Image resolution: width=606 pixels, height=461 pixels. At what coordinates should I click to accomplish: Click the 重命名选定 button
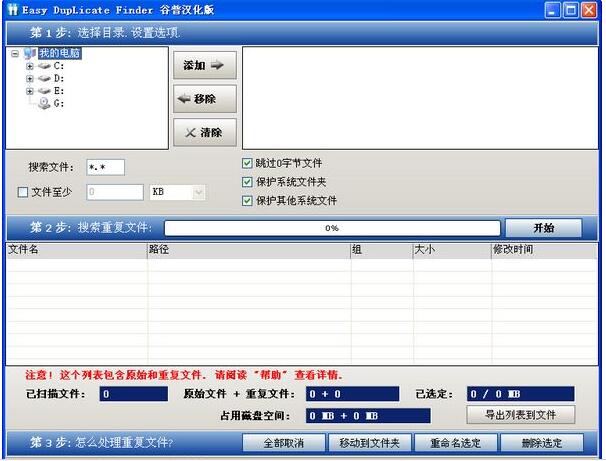coord(456,443)
